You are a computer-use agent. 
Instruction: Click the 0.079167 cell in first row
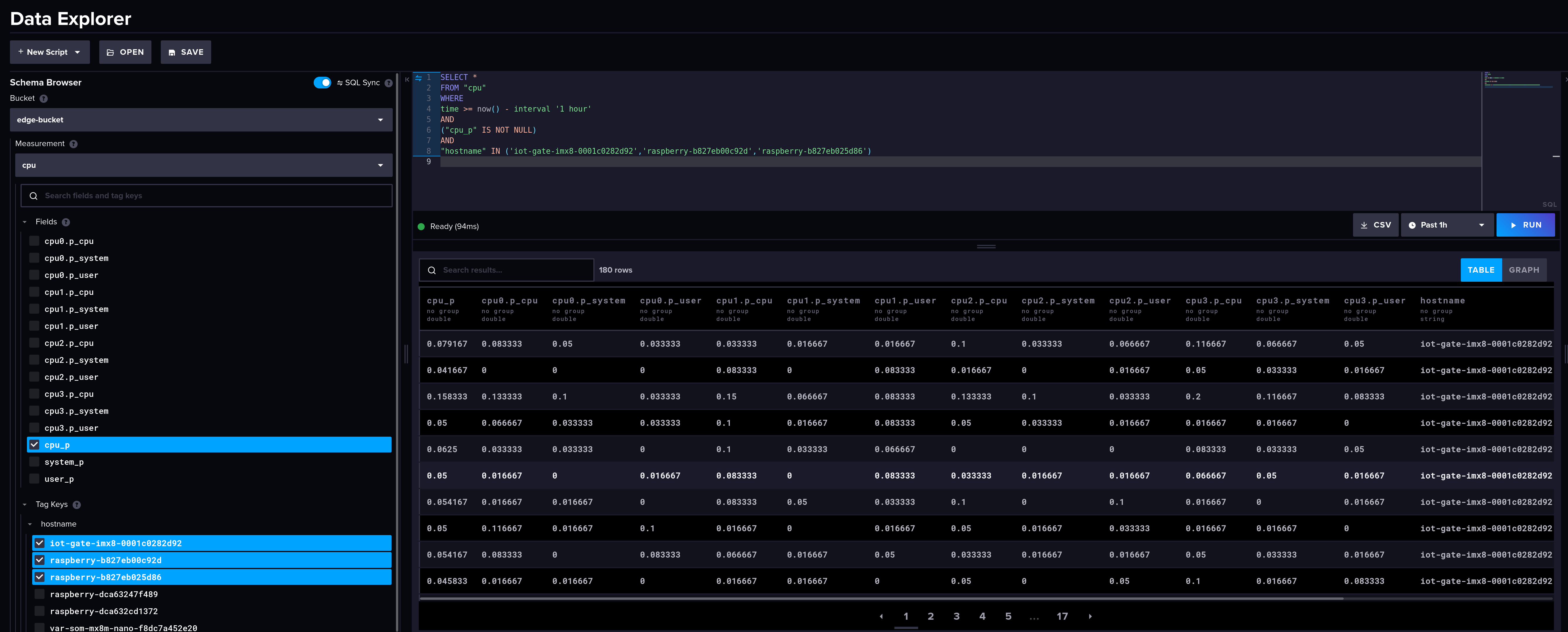point(447,344)
